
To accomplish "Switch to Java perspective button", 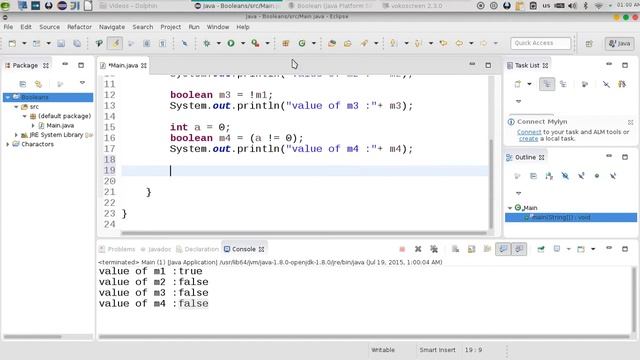I will [620, 43].
